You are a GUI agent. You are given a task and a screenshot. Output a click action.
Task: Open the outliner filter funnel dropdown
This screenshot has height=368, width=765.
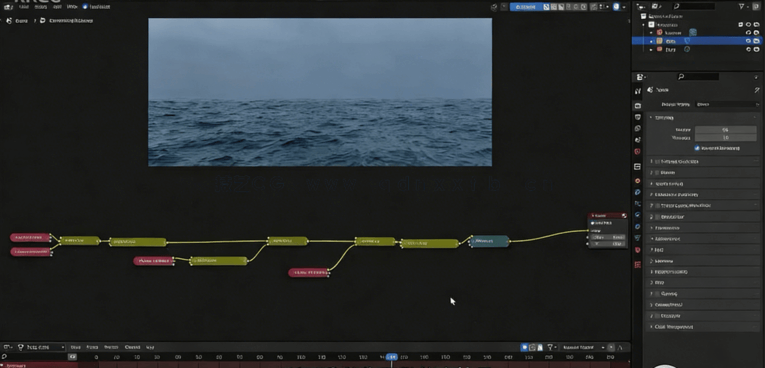[x=743, y=6]
